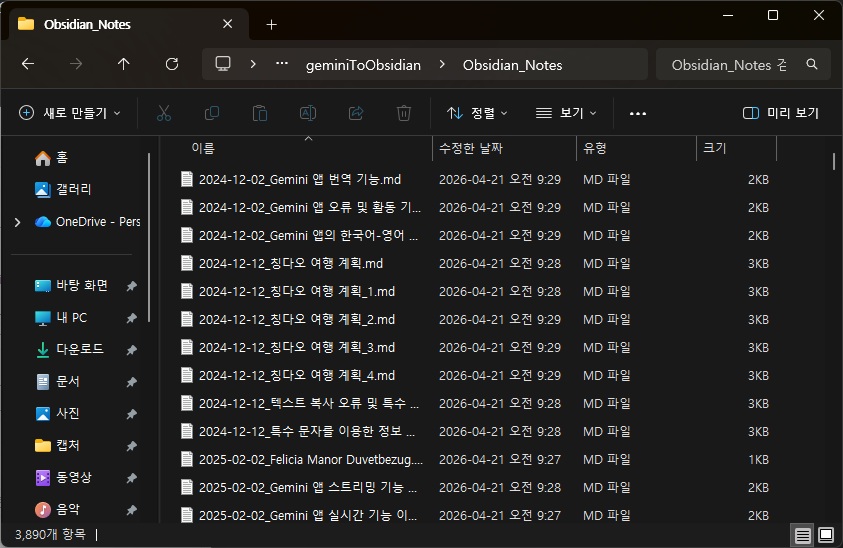Click the Rename icon in the toolbar
Screen dimensions: 843x548
coord(308,113)
